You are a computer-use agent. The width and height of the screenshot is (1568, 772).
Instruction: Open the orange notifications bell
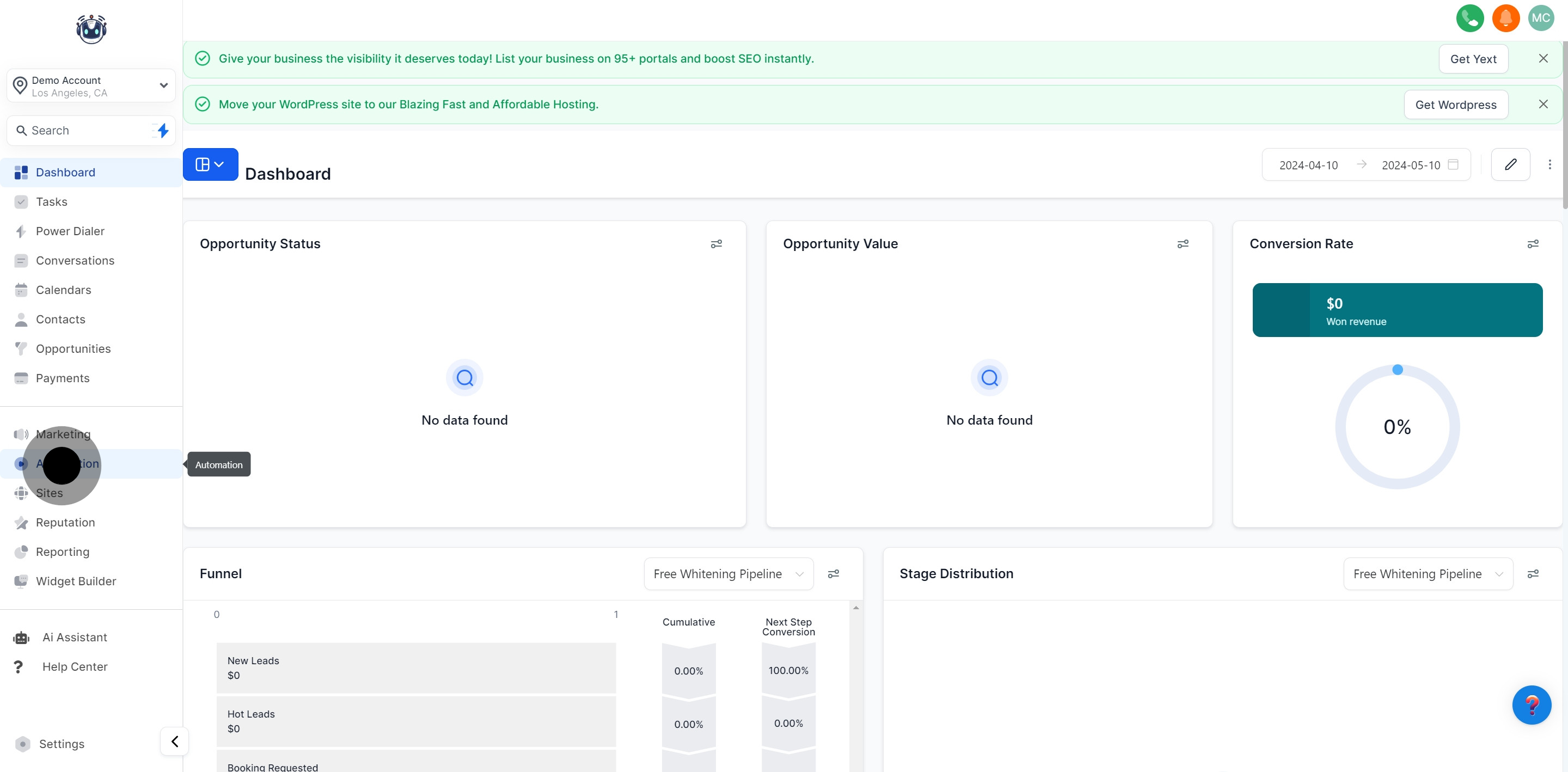(x=1505, y=17)
